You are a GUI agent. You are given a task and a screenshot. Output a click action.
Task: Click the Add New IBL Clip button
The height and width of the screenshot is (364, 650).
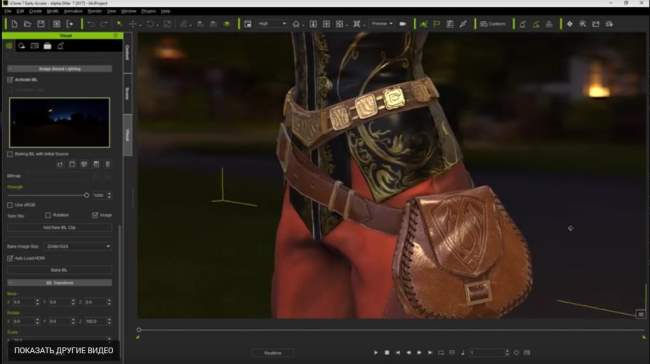tap(60, 228)
